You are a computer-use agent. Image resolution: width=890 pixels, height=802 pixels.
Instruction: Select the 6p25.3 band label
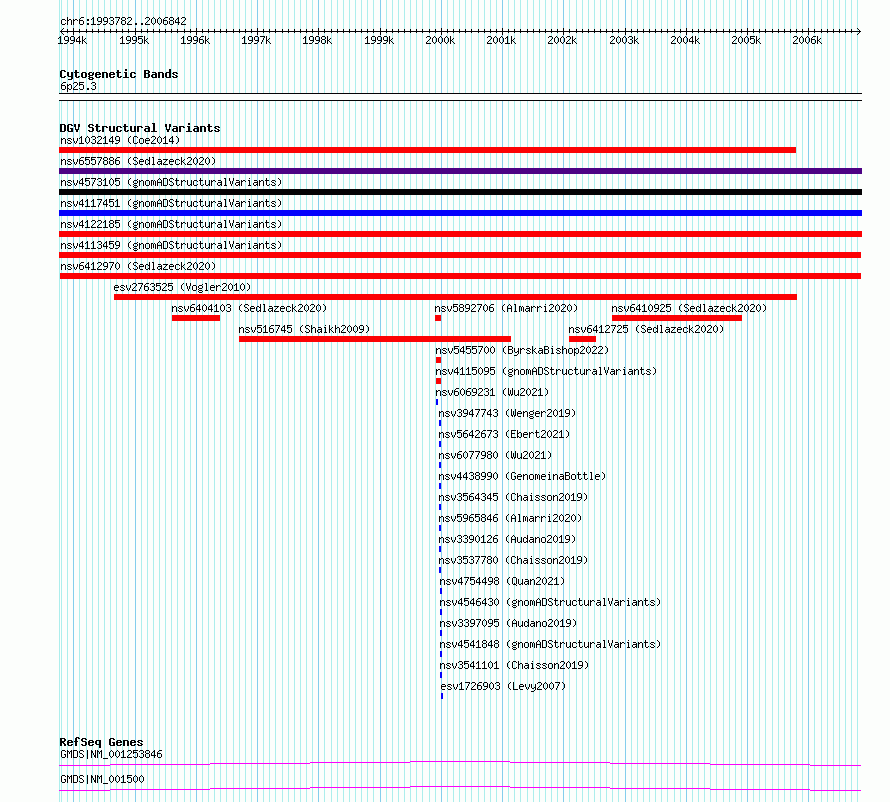pyautogui.click(x=78, y=86)
